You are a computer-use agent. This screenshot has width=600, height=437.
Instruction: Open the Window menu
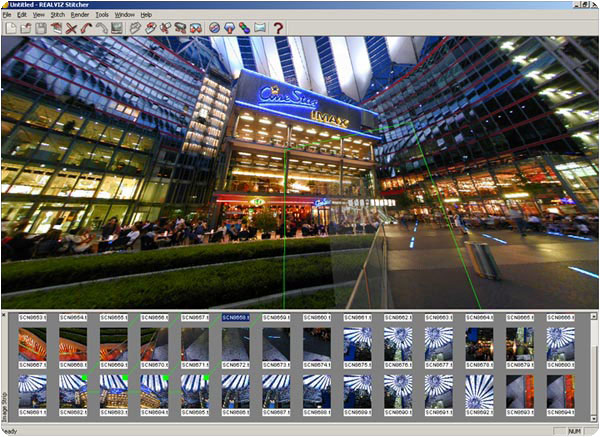[125, 15]
